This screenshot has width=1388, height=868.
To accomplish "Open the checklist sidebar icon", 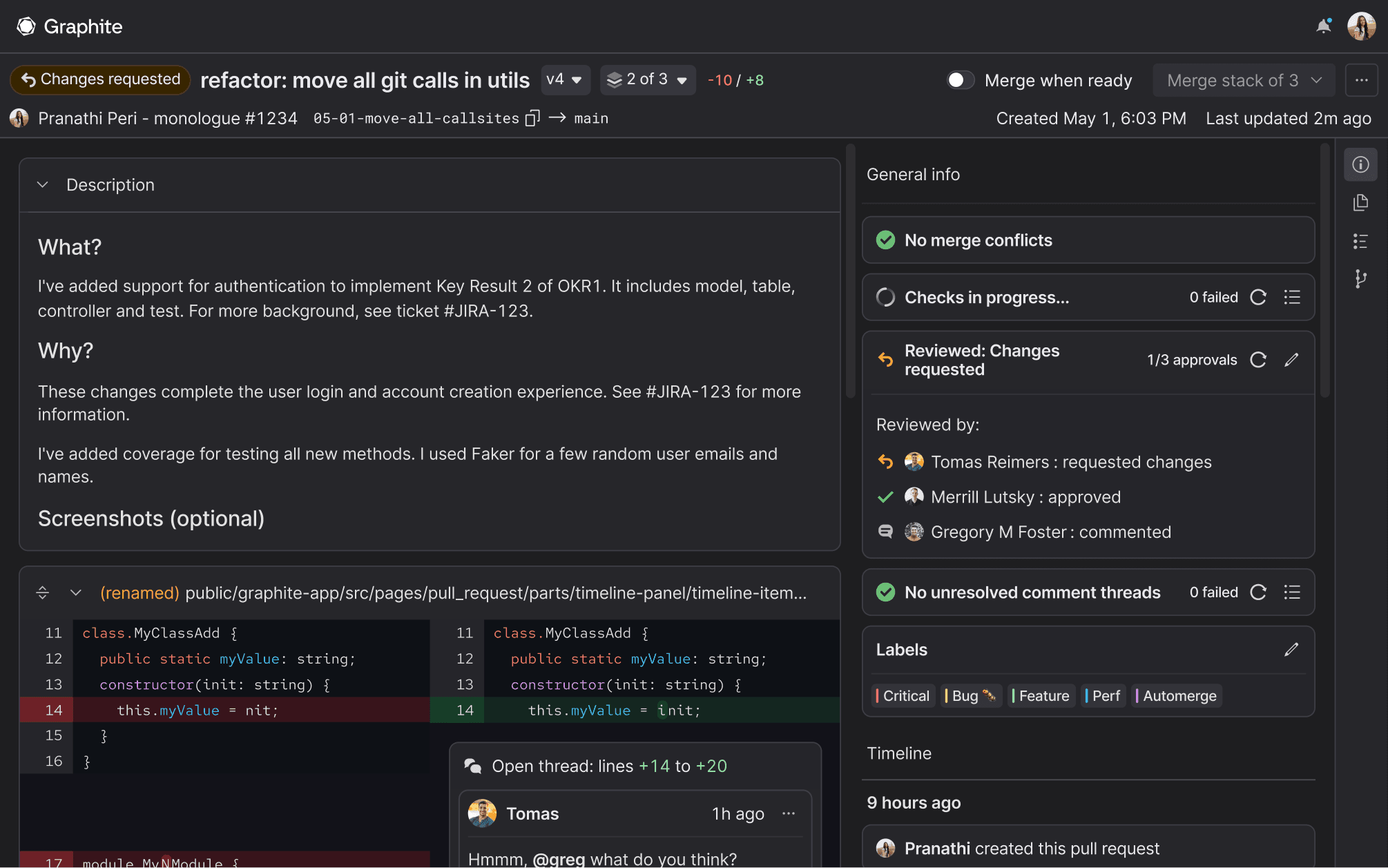I will (1360, 241).
